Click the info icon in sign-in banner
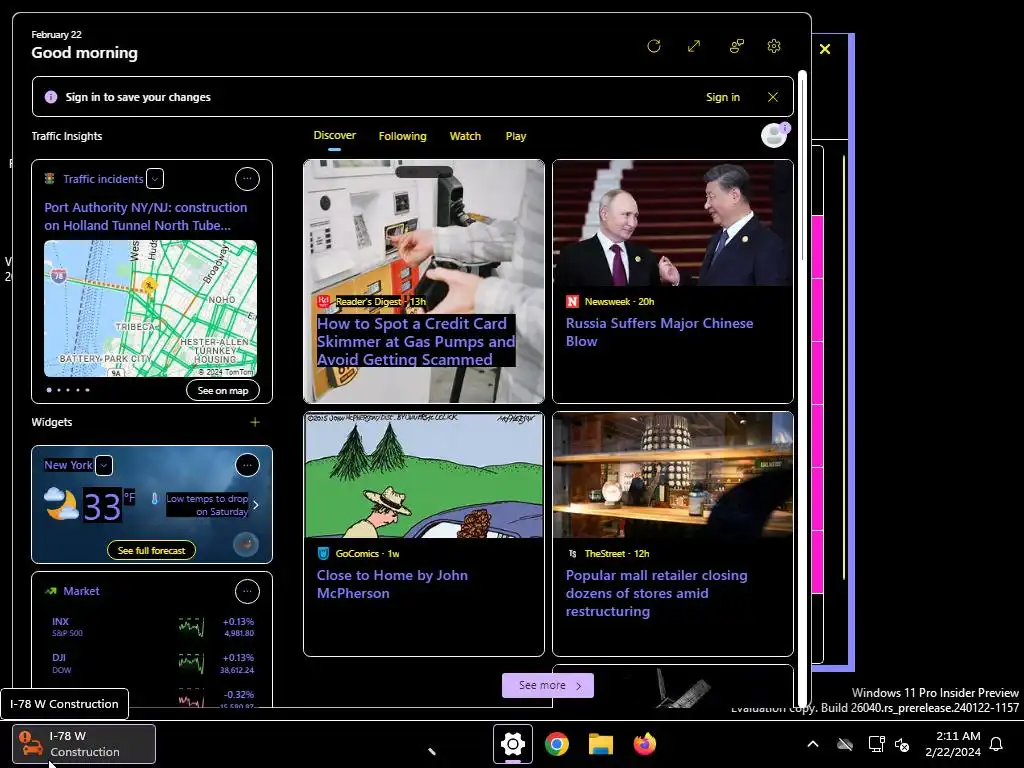This screenshot has height=768, width=1024. [x=50, y=97]
